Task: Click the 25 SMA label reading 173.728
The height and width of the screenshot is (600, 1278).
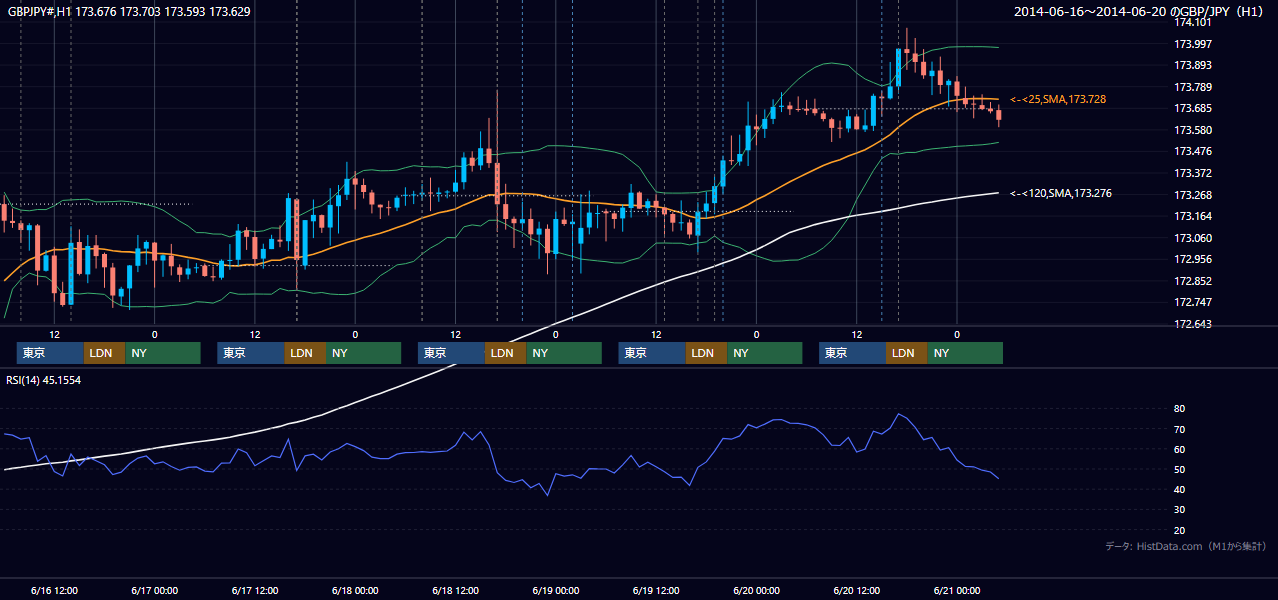Action: (1057, 99)
